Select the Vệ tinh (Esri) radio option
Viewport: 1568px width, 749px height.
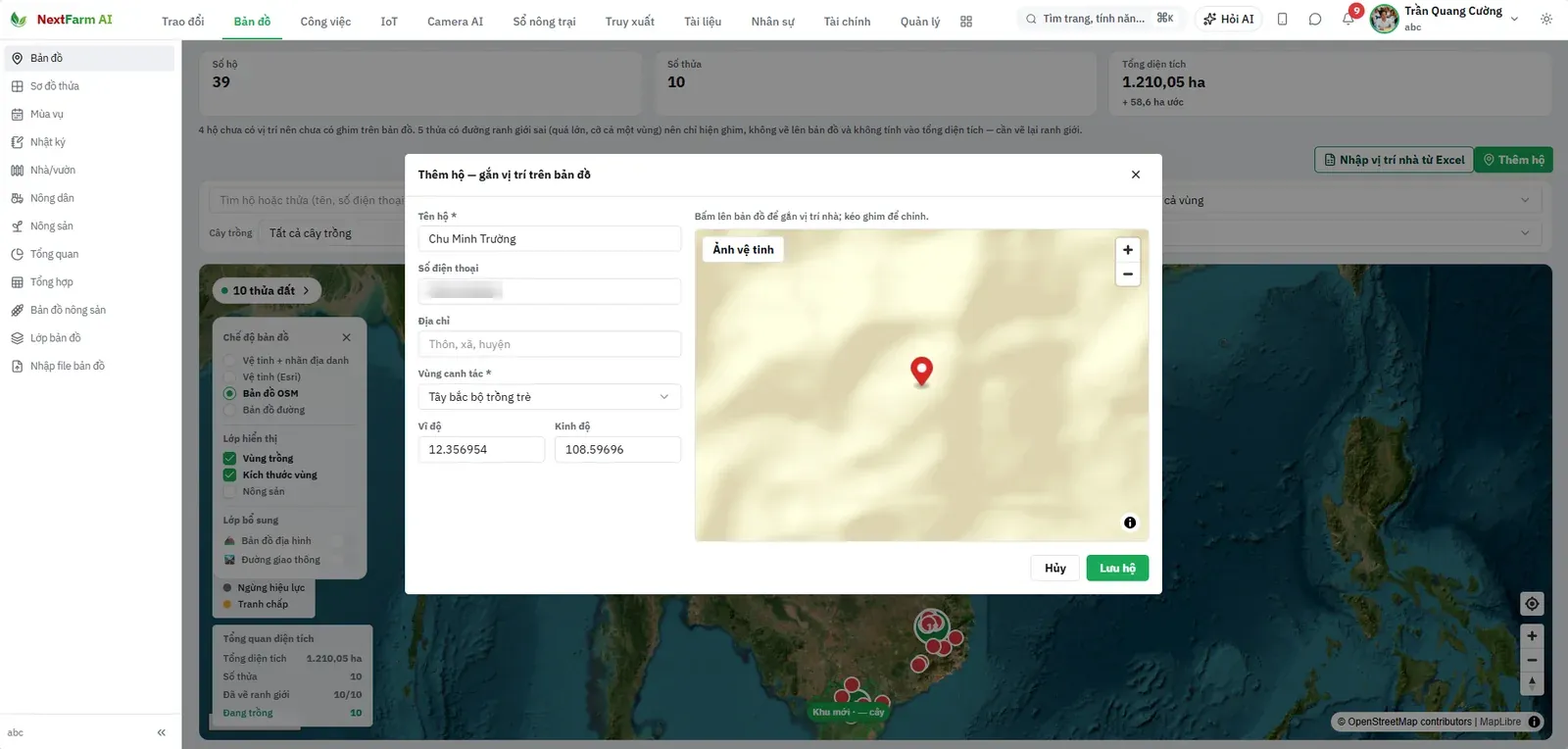coord(229,377)
